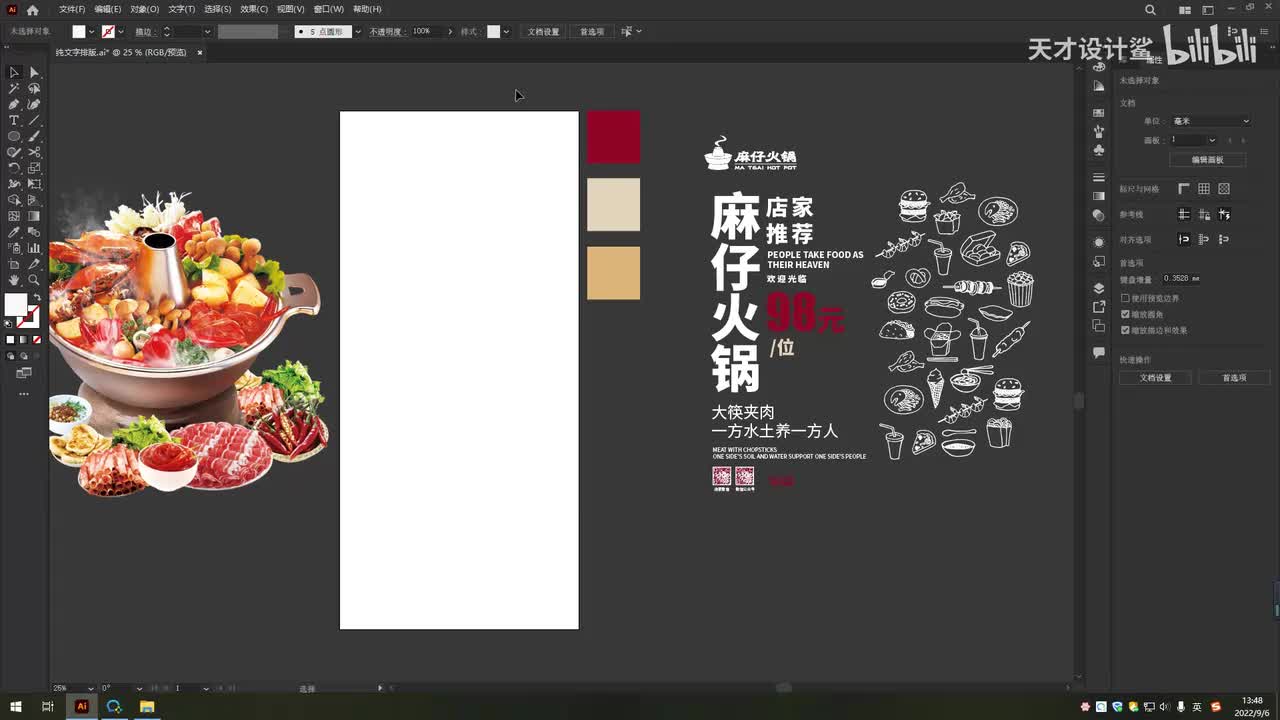Toggle show guides in 参考线 row
Screen dimensions: 1280x720
pos(1184,214)
